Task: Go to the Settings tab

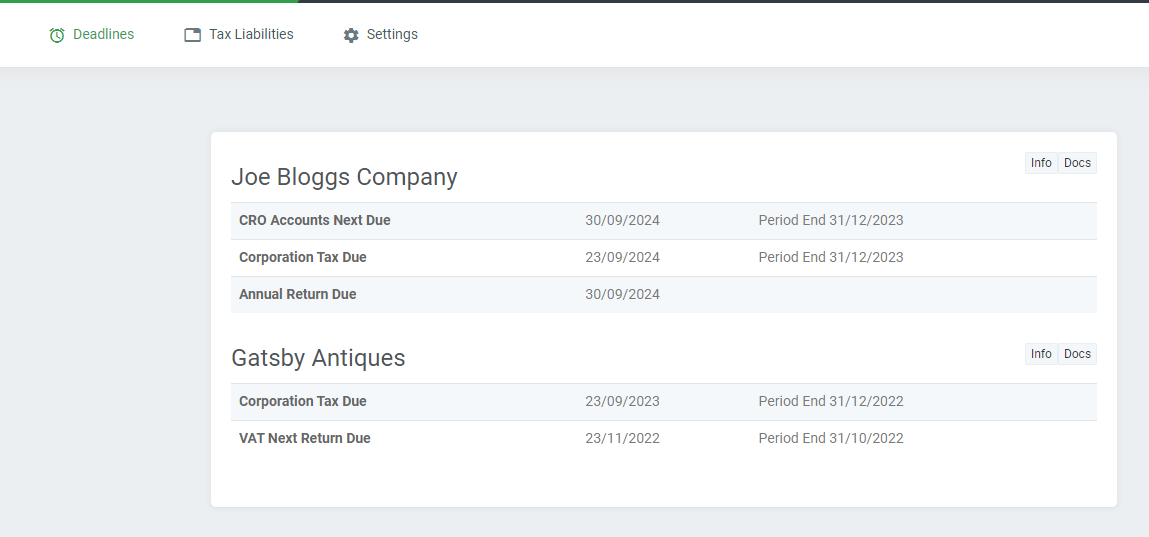Action: 380,34
